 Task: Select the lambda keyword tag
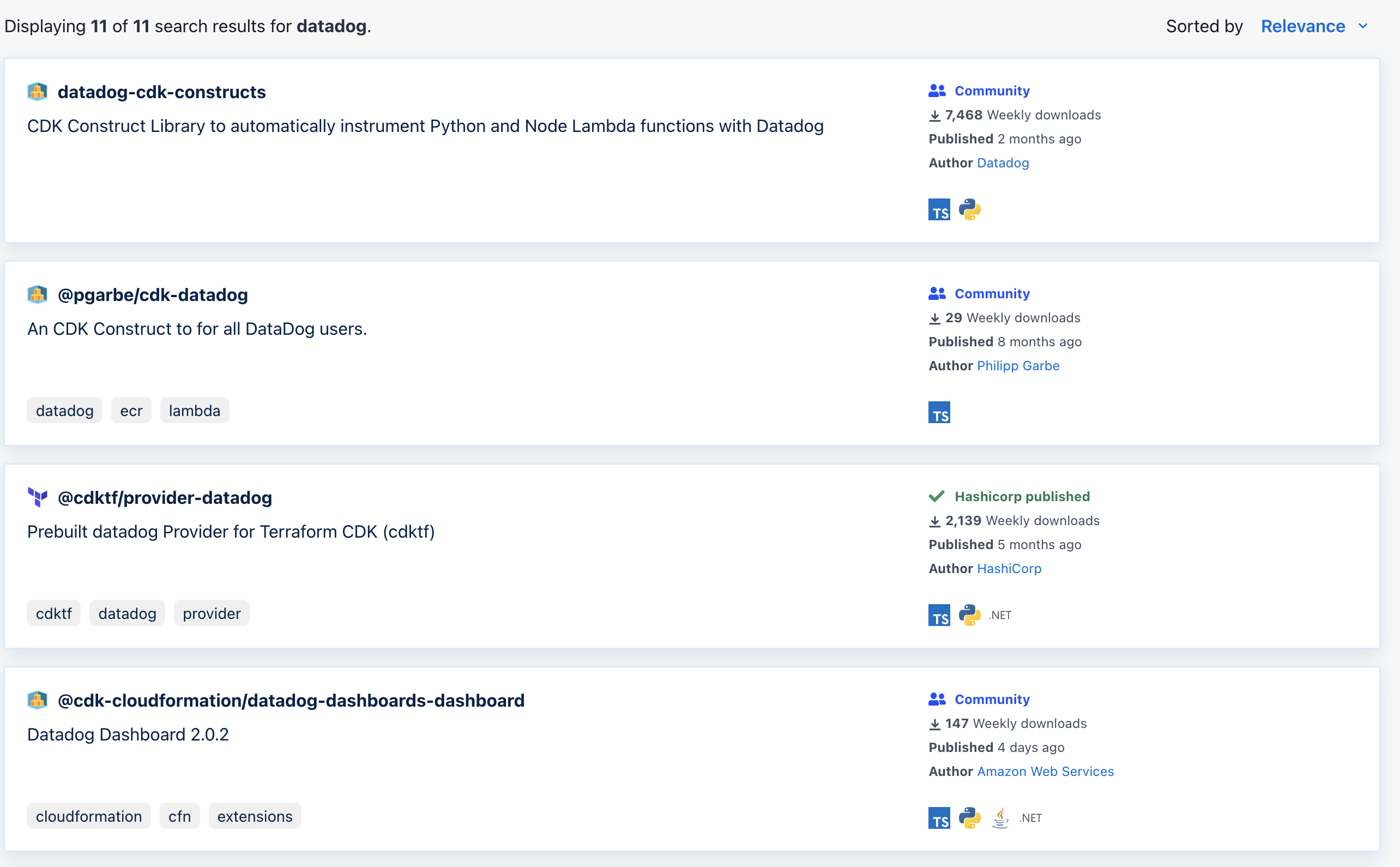click(194, 411)
